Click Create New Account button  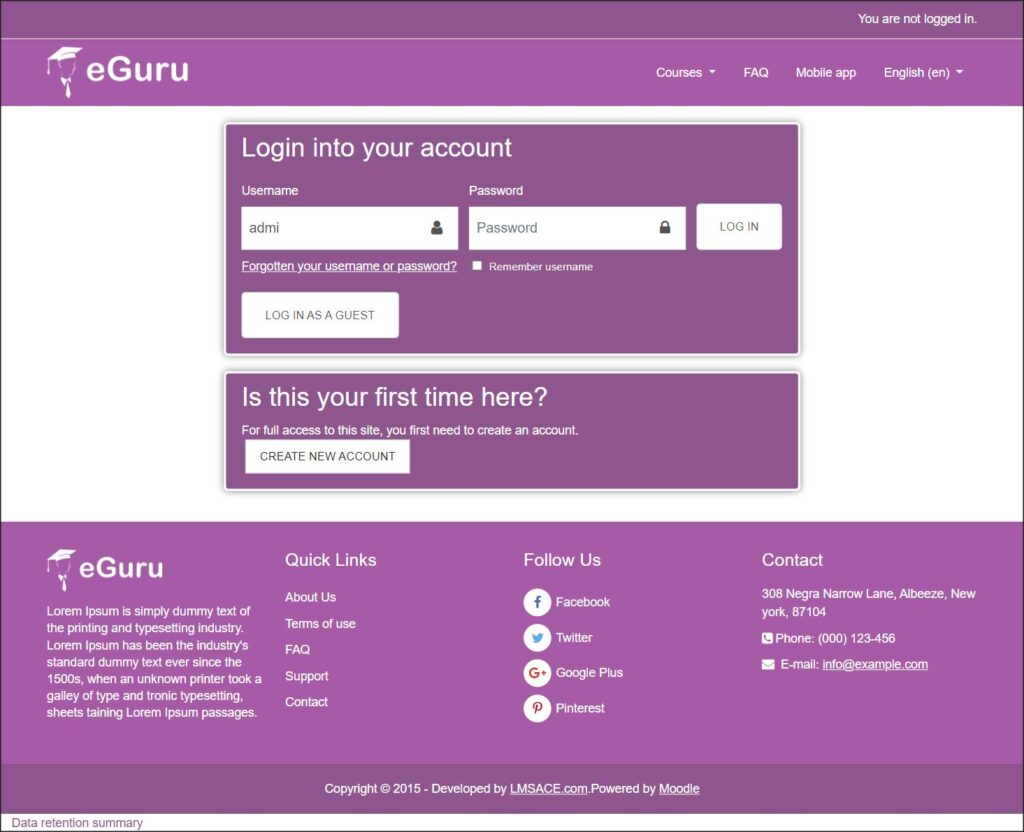[x=327, y=456]
